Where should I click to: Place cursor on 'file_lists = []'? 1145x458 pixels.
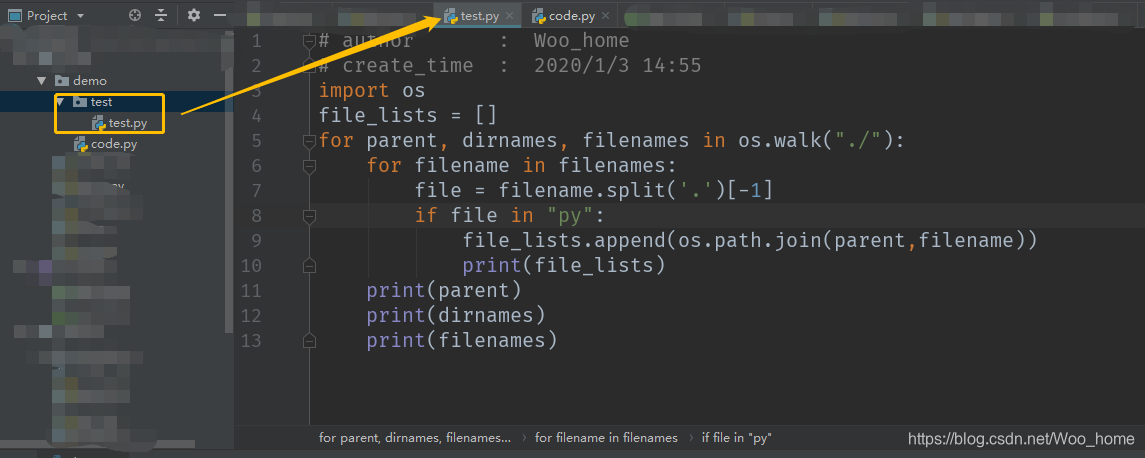click(407, 115)
